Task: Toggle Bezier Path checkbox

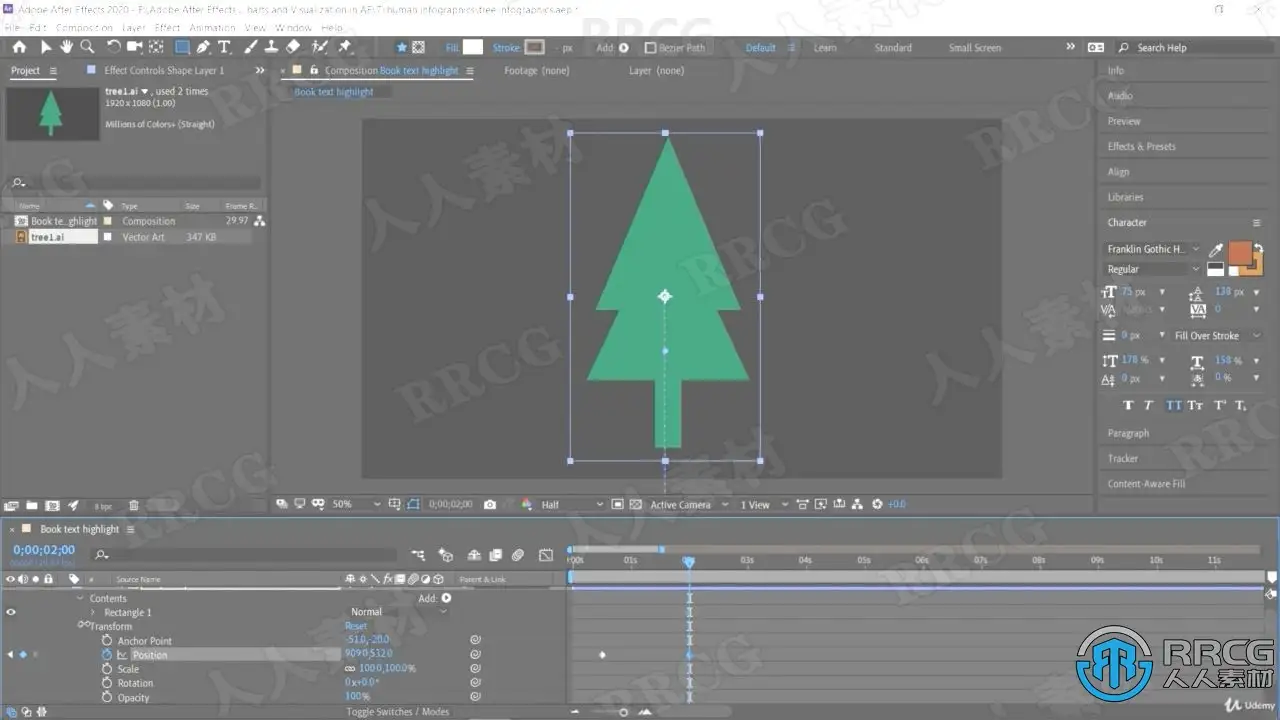Action: click(x=650, y=48)
